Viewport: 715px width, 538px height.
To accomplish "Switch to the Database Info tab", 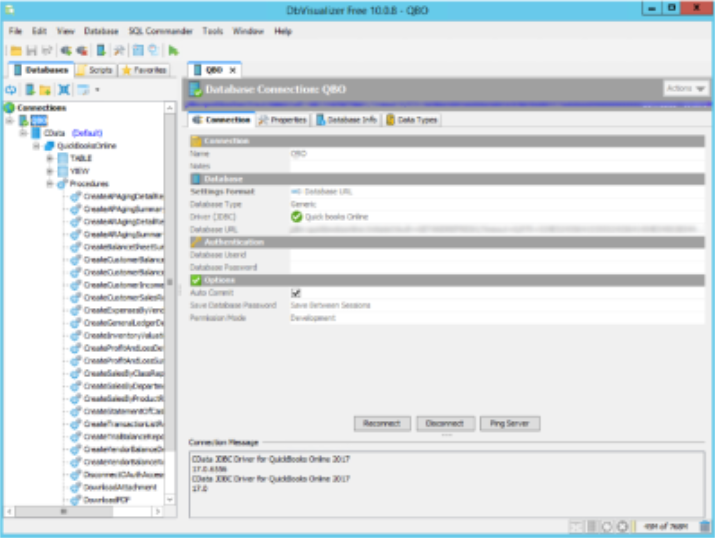I will click(347, 120).
